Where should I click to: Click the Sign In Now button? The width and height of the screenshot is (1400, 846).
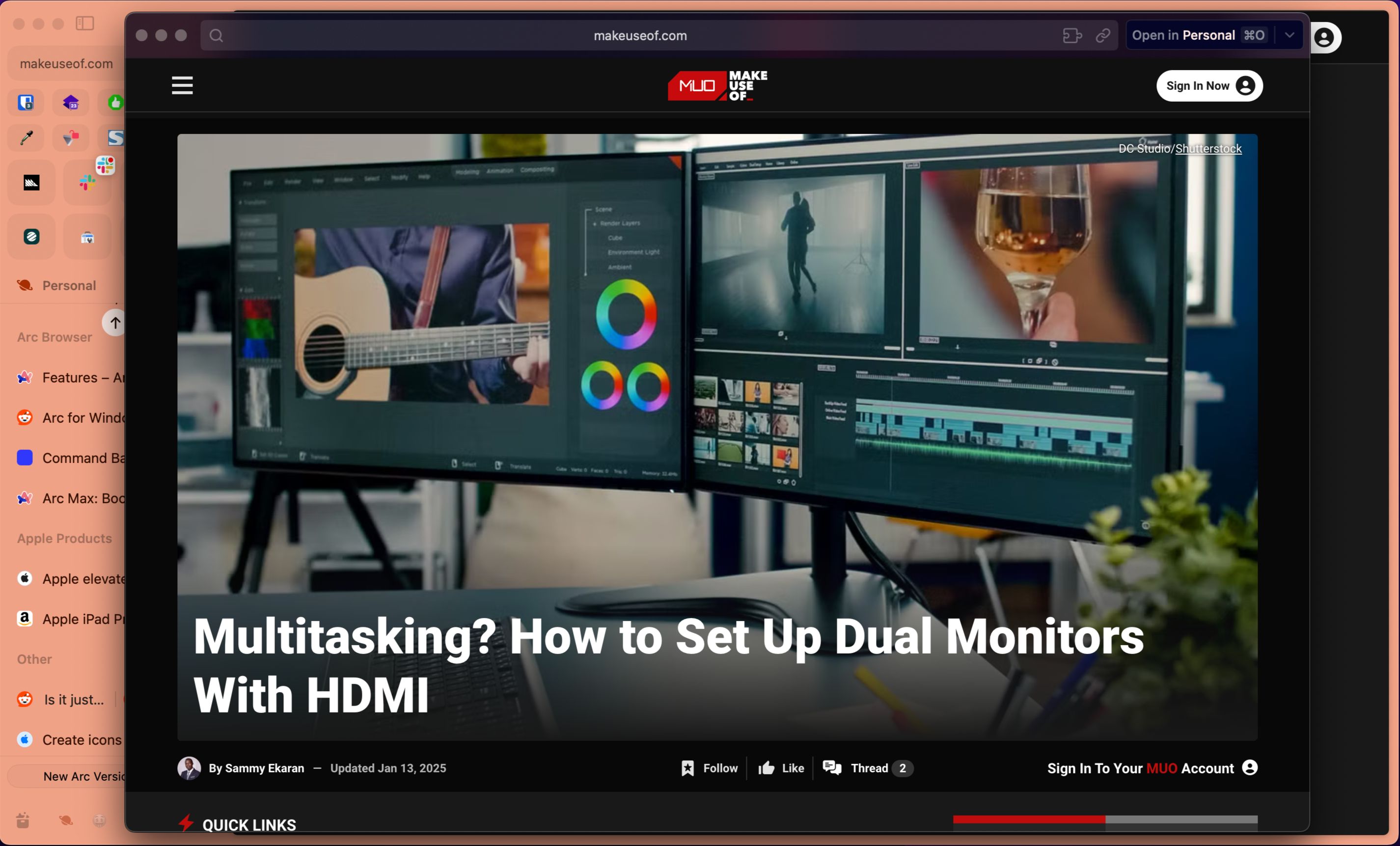click(x=1209, y=86)
